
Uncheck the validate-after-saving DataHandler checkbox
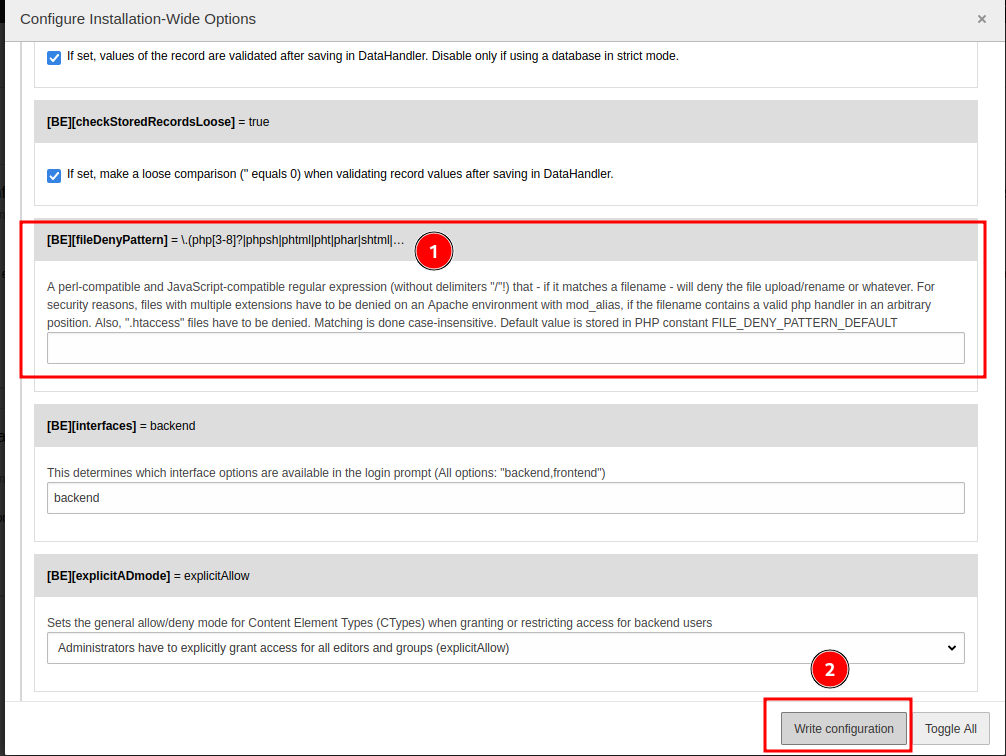coord(54,58)
